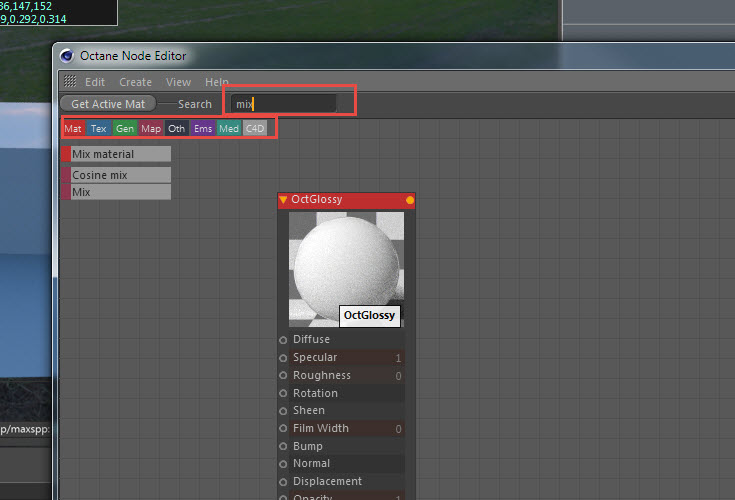The width and height of the screenshot is (735, 500).
Task: Toggle the blue Tex filter button
Action: [98, 128]
